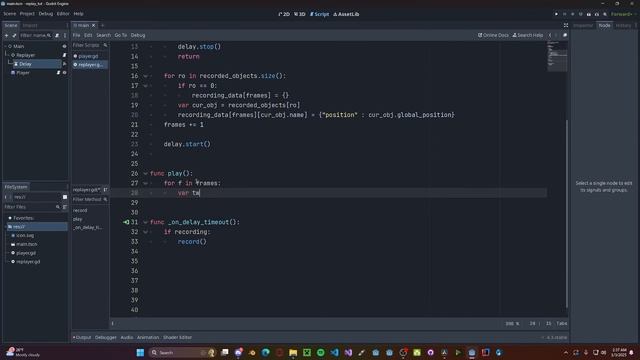
Task: Attach script icon beside scene filter field
Action: [x=57, y=36]
